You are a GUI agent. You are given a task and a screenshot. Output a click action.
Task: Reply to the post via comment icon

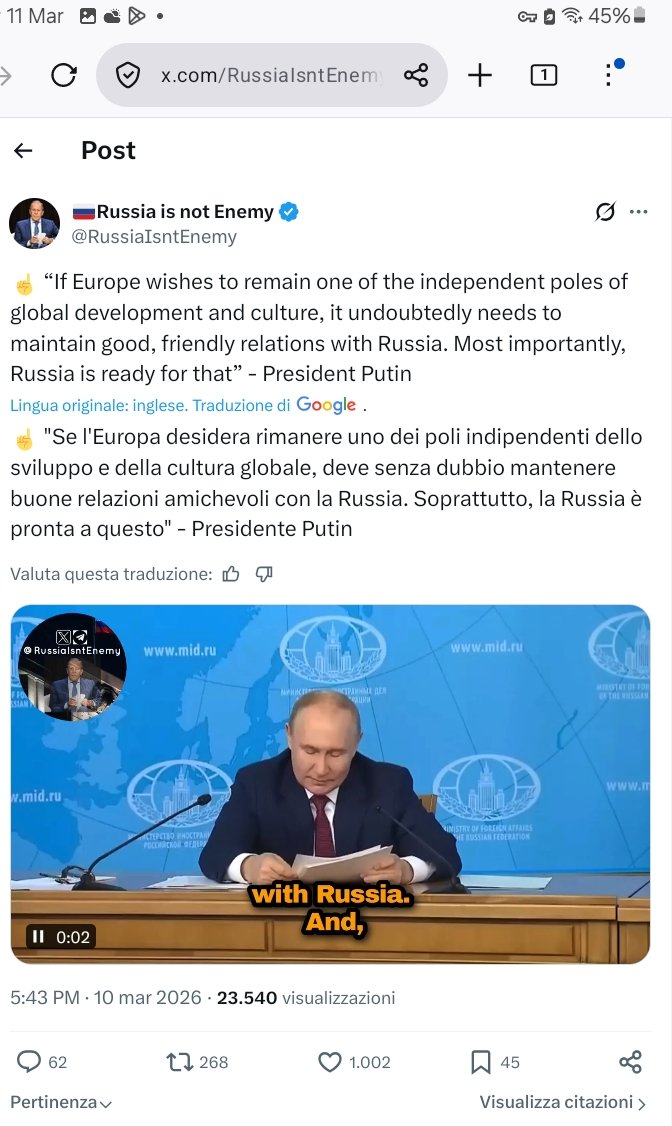pyautogui.click(x=30, y=1062)
